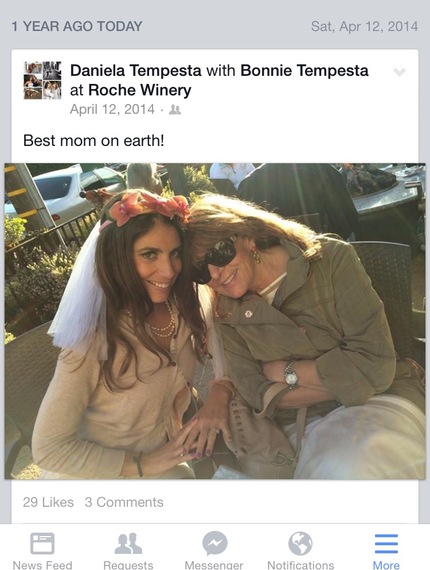The width and height of the screenshot is (430, 570).
Task: Open the mother and daughter photo
Action: (215, 321)
